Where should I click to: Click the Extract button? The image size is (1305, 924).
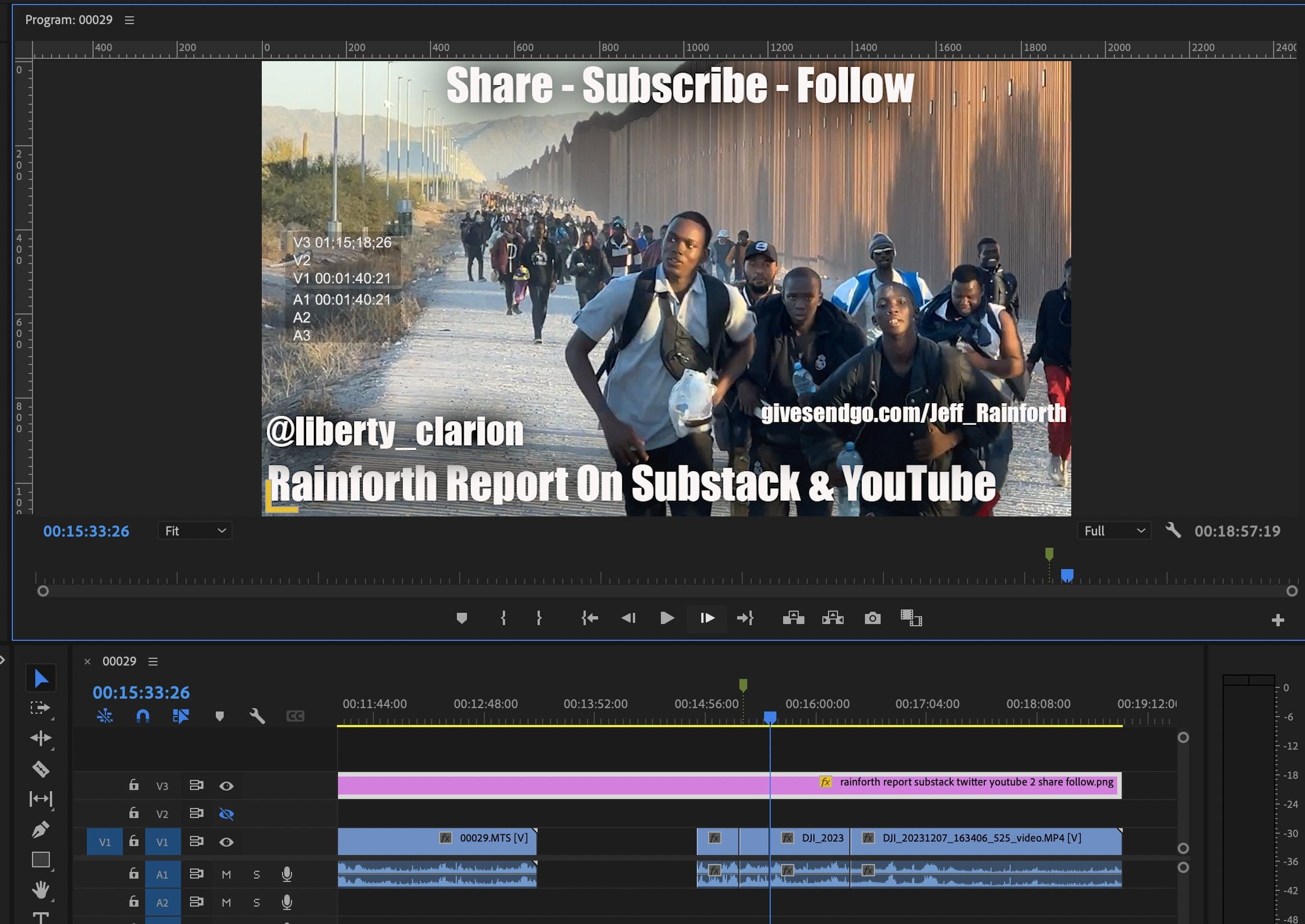[833, 618]
